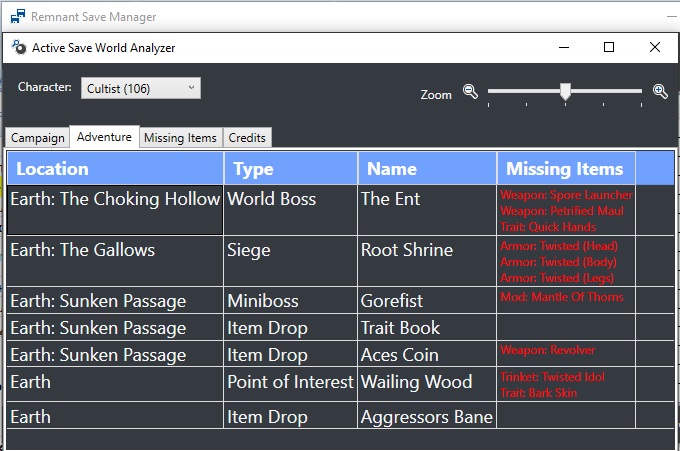Minimize the World Analyzer window

(564, 47)
